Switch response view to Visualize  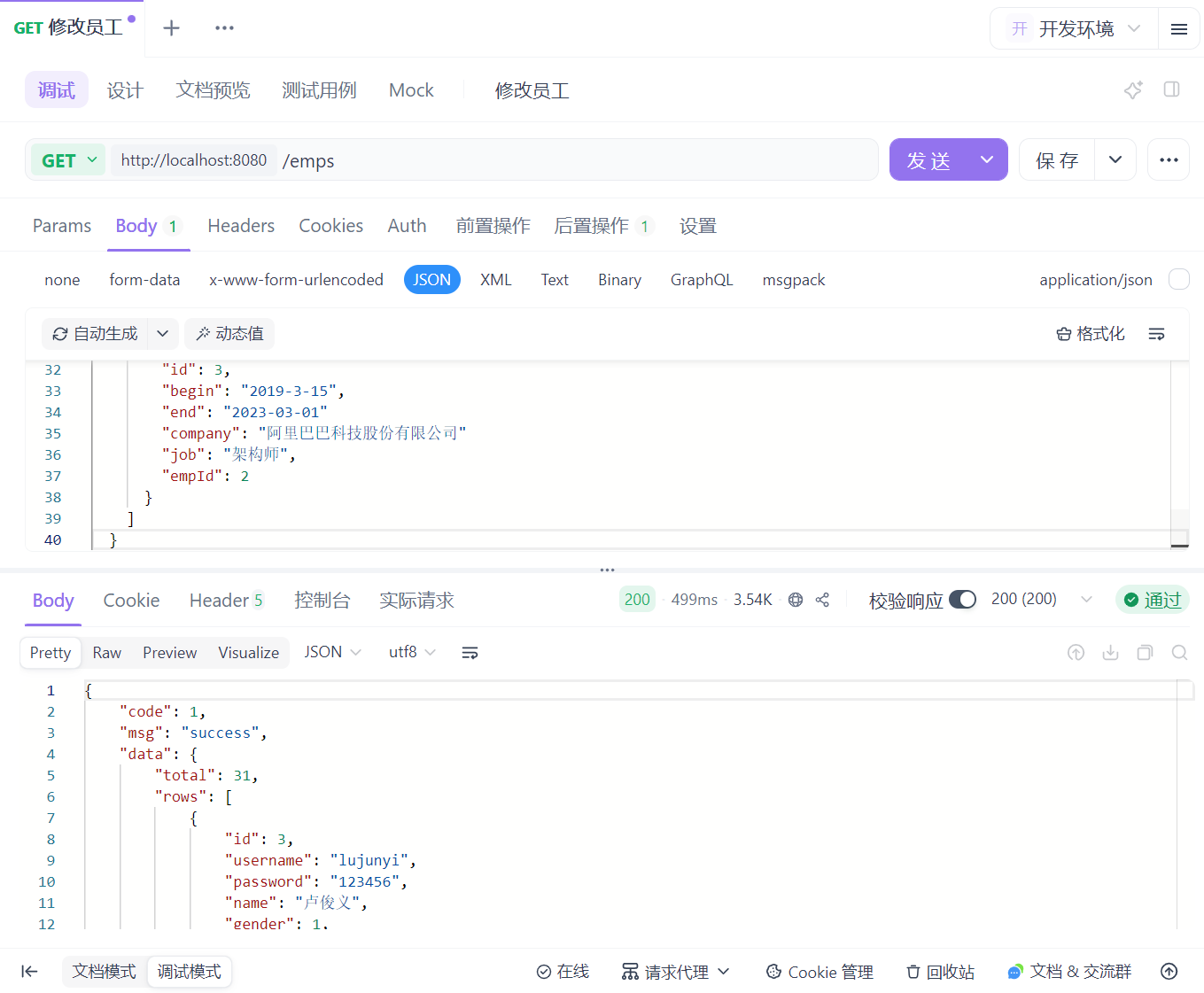pos(249,653)
